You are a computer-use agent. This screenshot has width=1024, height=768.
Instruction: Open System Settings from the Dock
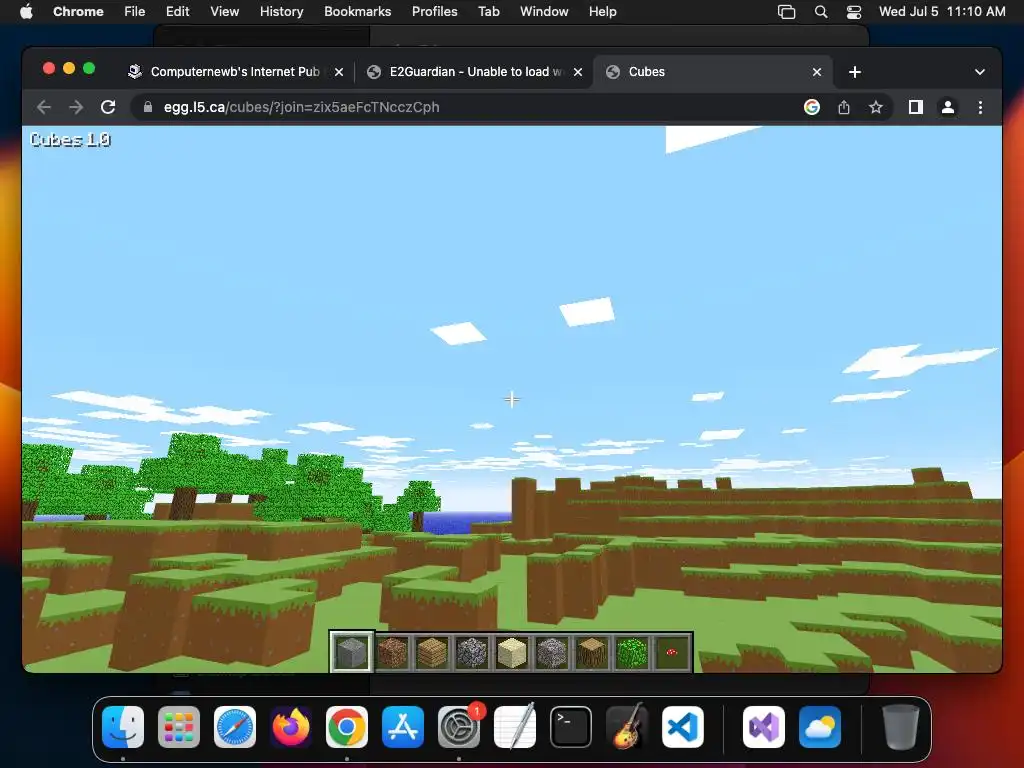pos(459,727)
